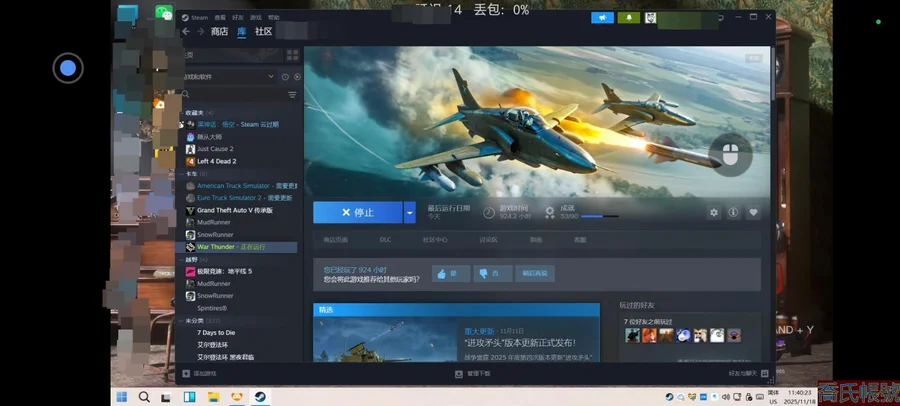Image resolution: width=900 pixels, height=406 pixels.
Task: Click the recent activity clock icon
Action: click(x=284, y=77)
